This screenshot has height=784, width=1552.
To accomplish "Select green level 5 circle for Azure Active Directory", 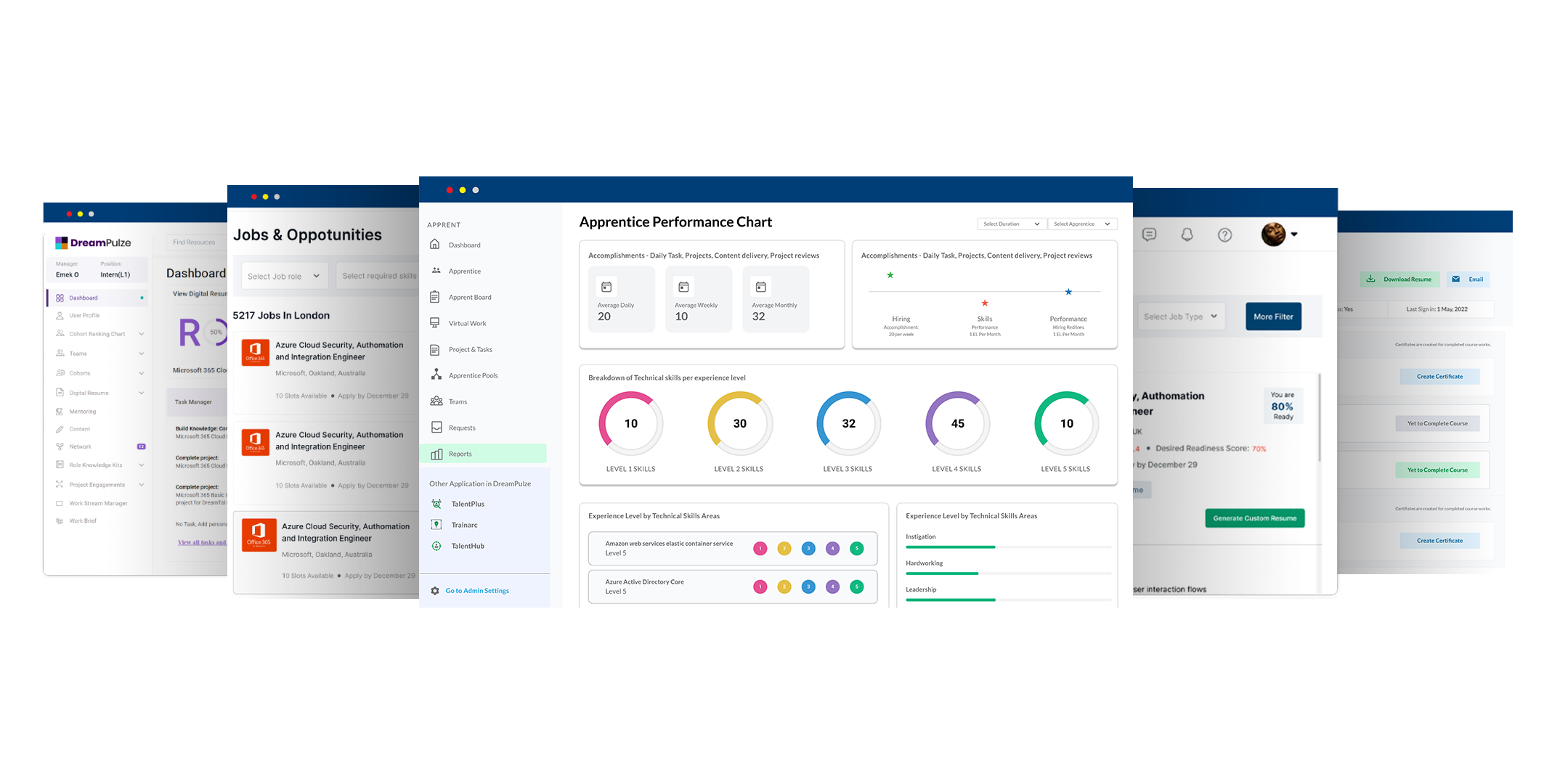I will (856, 587).
